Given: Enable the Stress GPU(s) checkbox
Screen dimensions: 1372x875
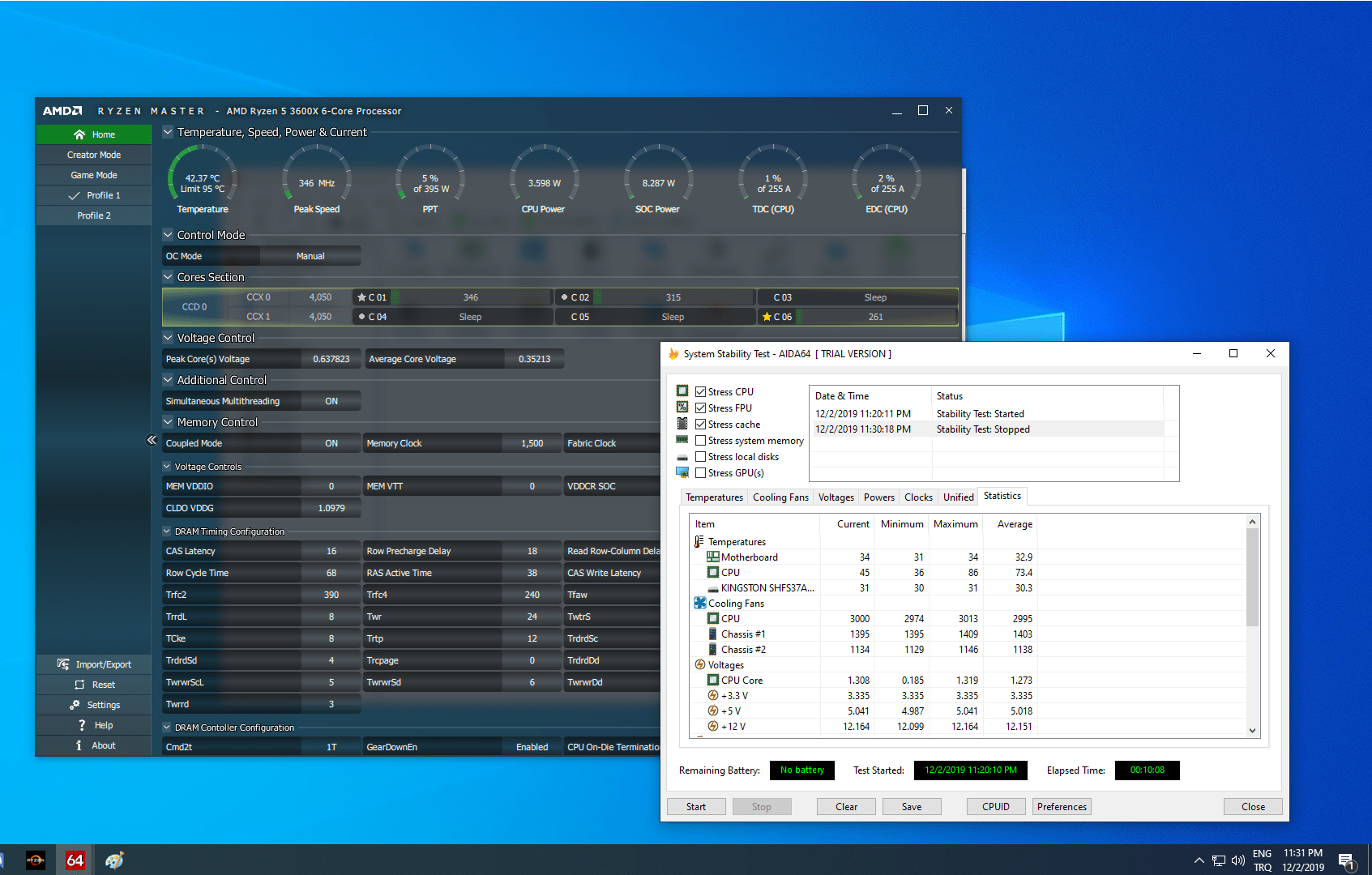Looking at the screenshot, I should [701, 473].
